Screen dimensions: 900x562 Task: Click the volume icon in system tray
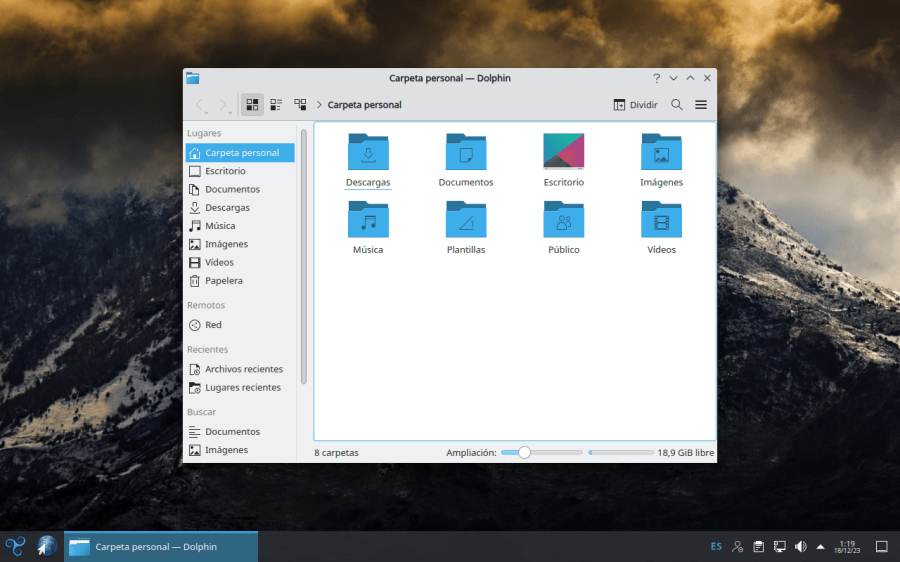800,547
